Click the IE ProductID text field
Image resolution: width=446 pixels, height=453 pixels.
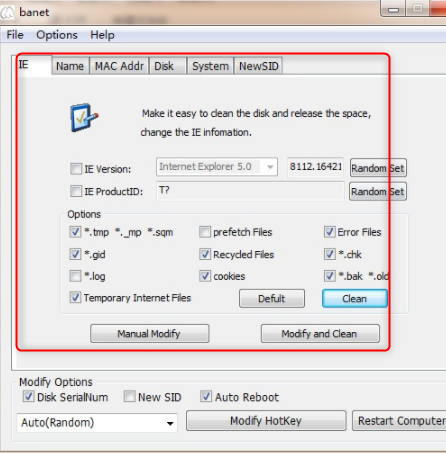[250, 191]
